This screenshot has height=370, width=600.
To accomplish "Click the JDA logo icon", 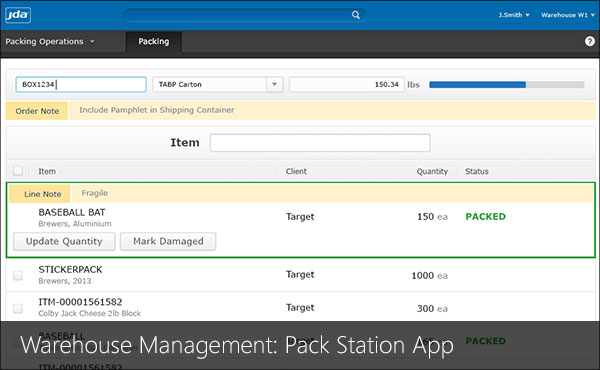I will point(18,15).
